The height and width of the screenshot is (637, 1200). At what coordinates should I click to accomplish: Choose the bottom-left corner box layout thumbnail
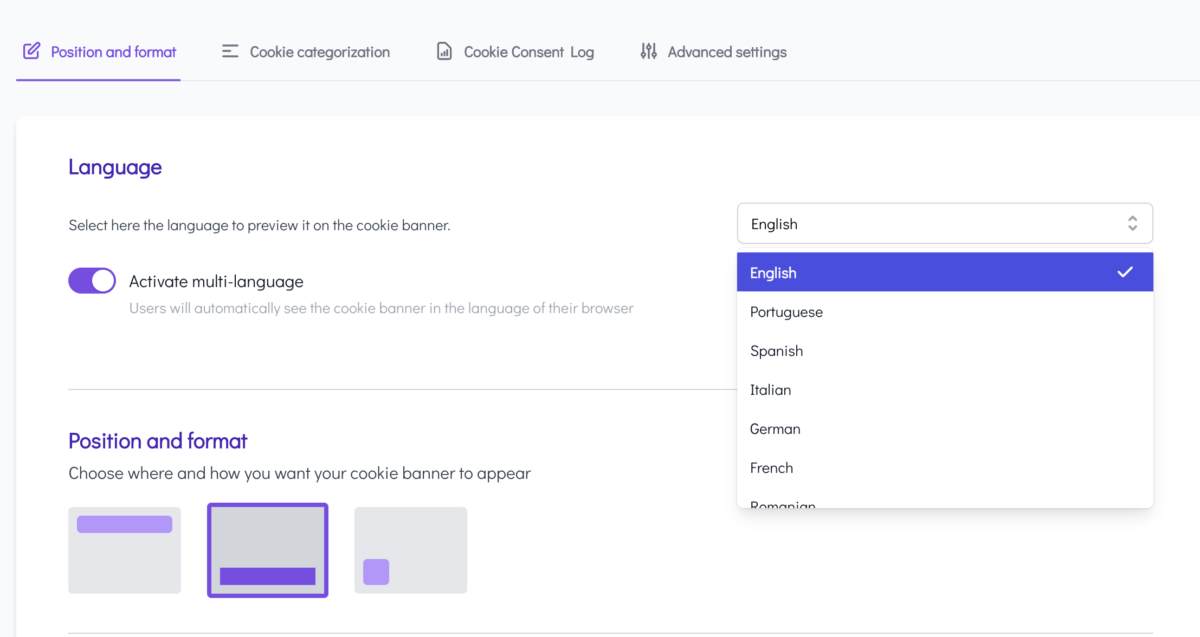click(410, 550)
